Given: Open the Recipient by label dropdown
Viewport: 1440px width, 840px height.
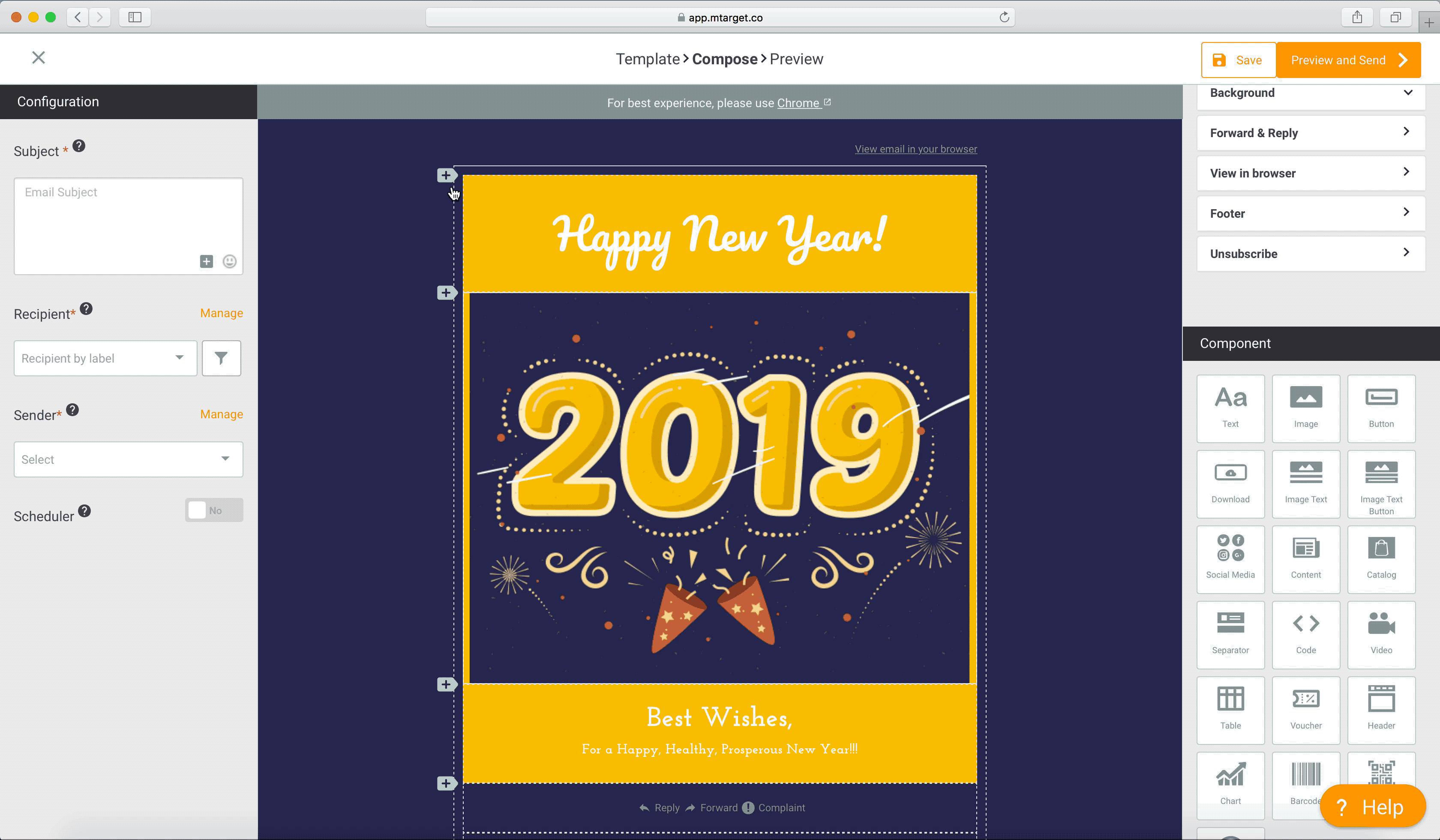Looking at the screenshot, I should pos(105,358).
